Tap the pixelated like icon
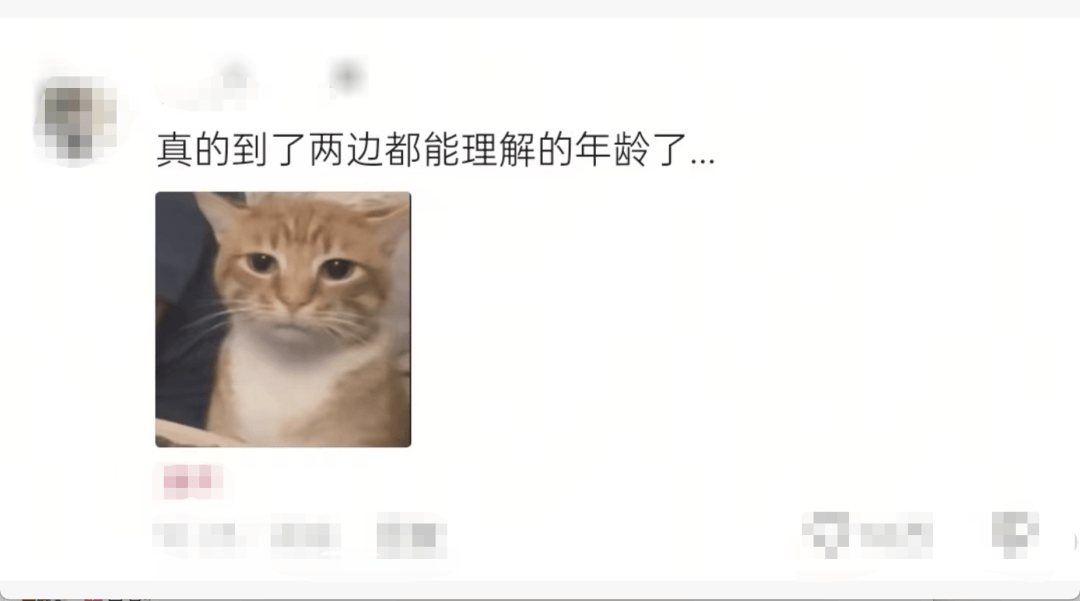 [827, 535]
